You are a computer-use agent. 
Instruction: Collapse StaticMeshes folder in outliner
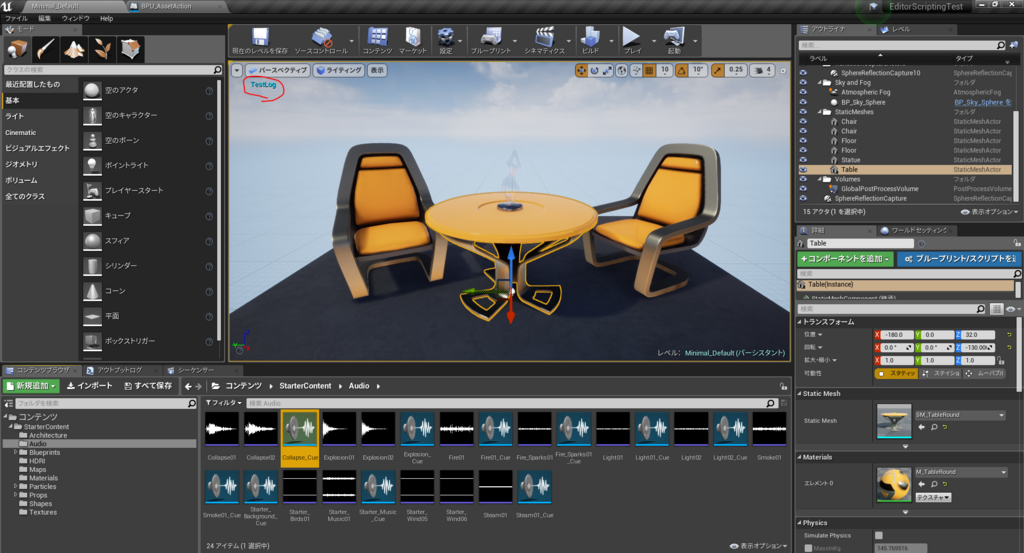820,112
